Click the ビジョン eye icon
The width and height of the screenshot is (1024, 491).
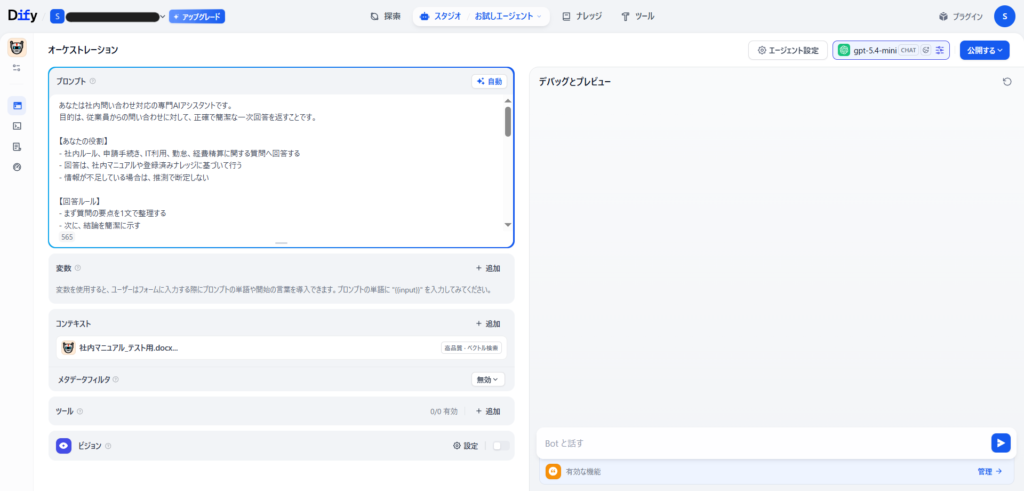(x=64, y=446)
